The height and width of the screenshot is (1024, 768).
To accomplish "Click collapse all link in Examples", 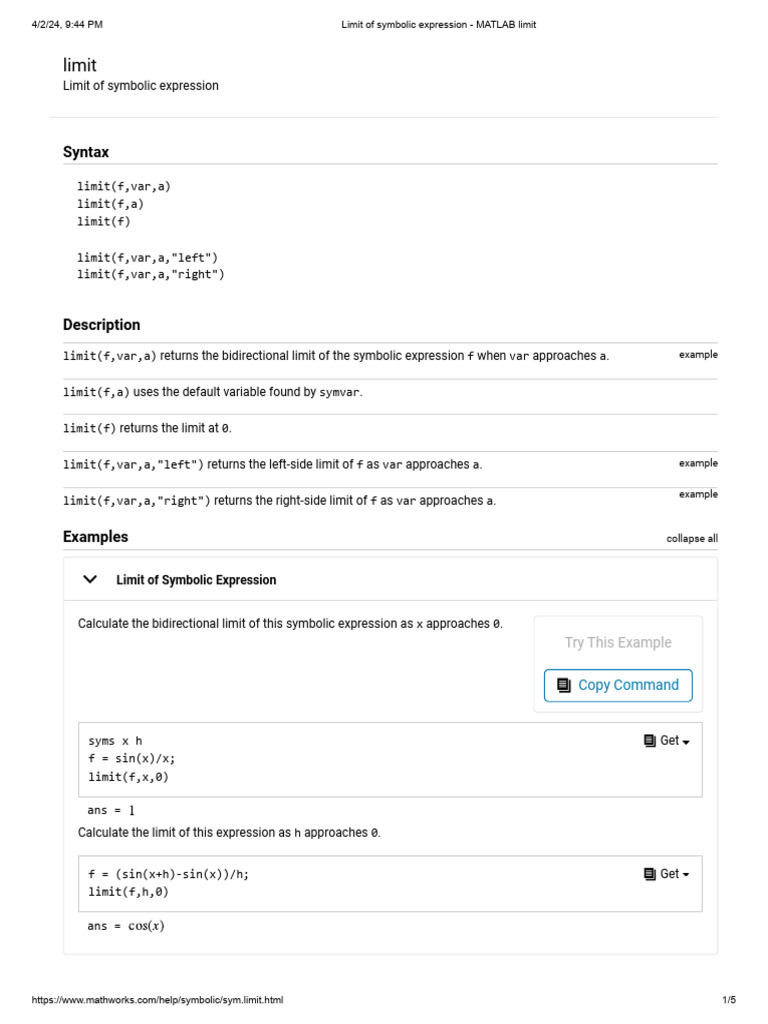I will pos(692,538).
